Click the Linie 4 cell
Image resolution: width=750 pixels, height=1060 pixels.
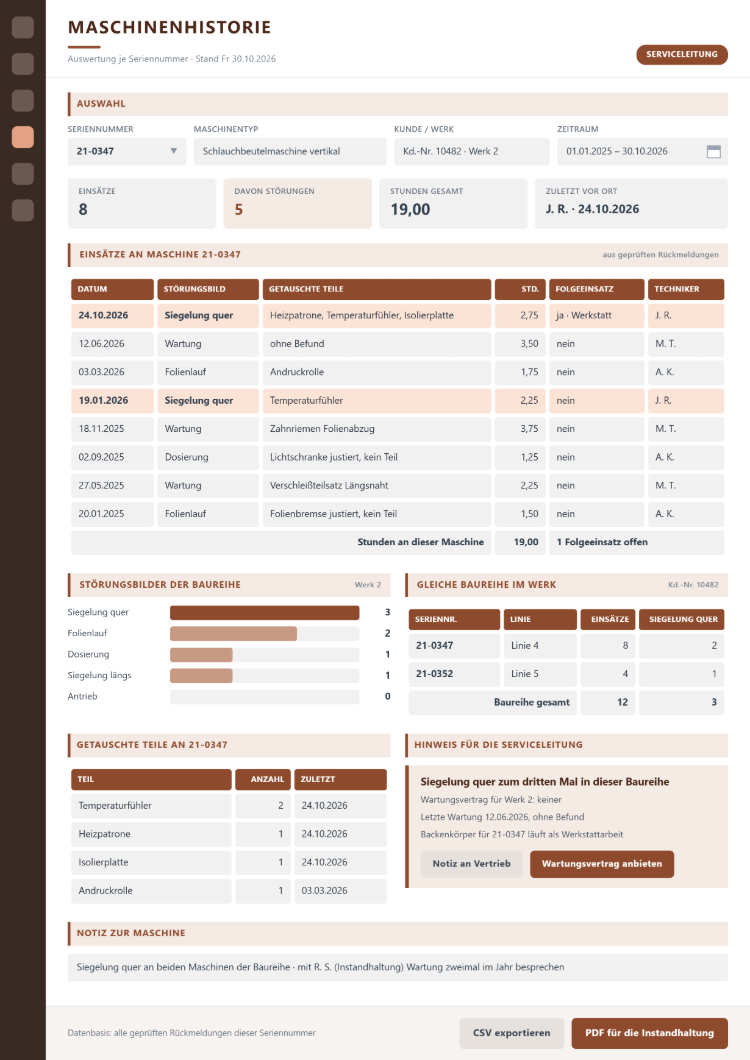[x=540, y=646]
